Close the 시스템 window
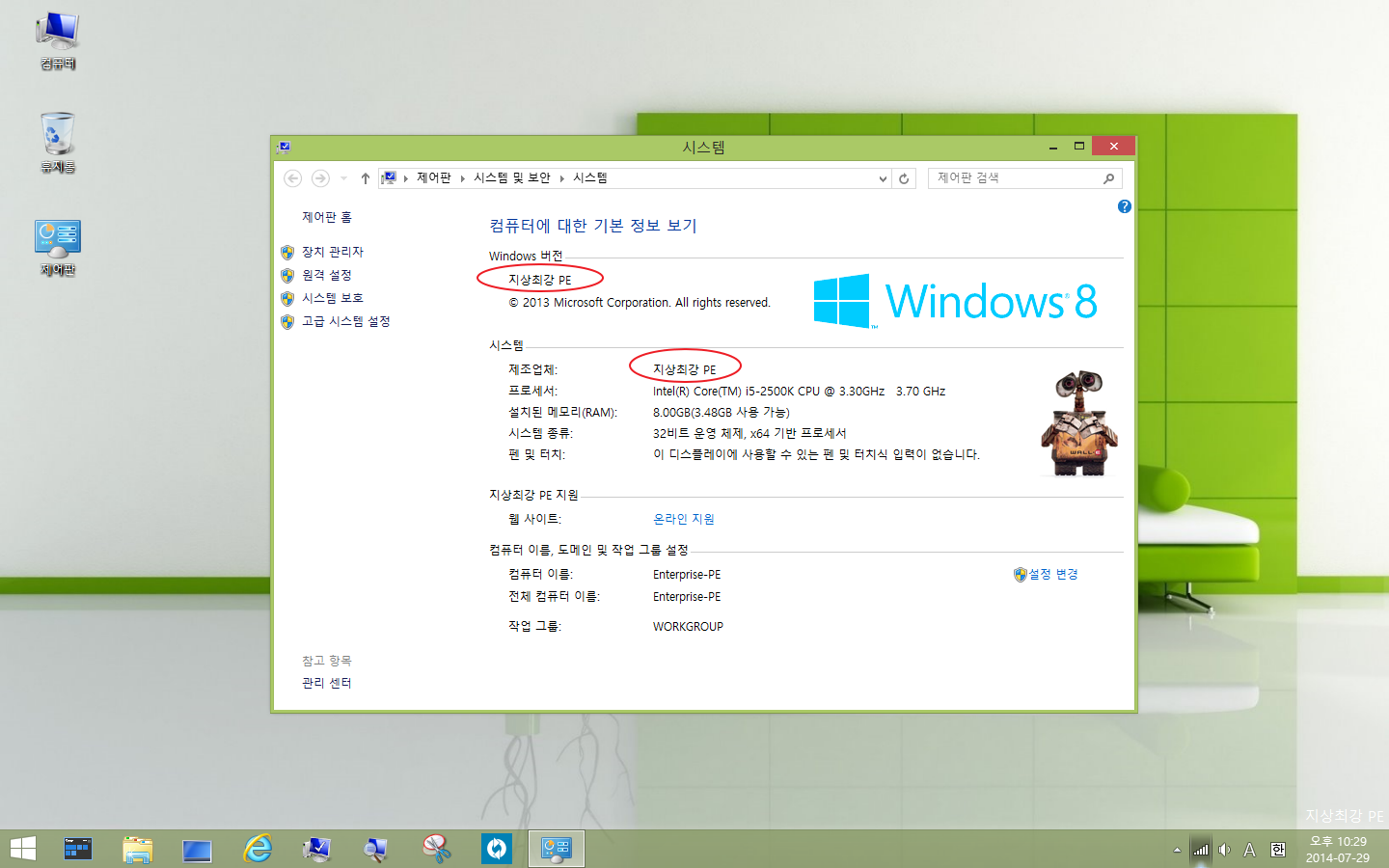 [1113, 147]
